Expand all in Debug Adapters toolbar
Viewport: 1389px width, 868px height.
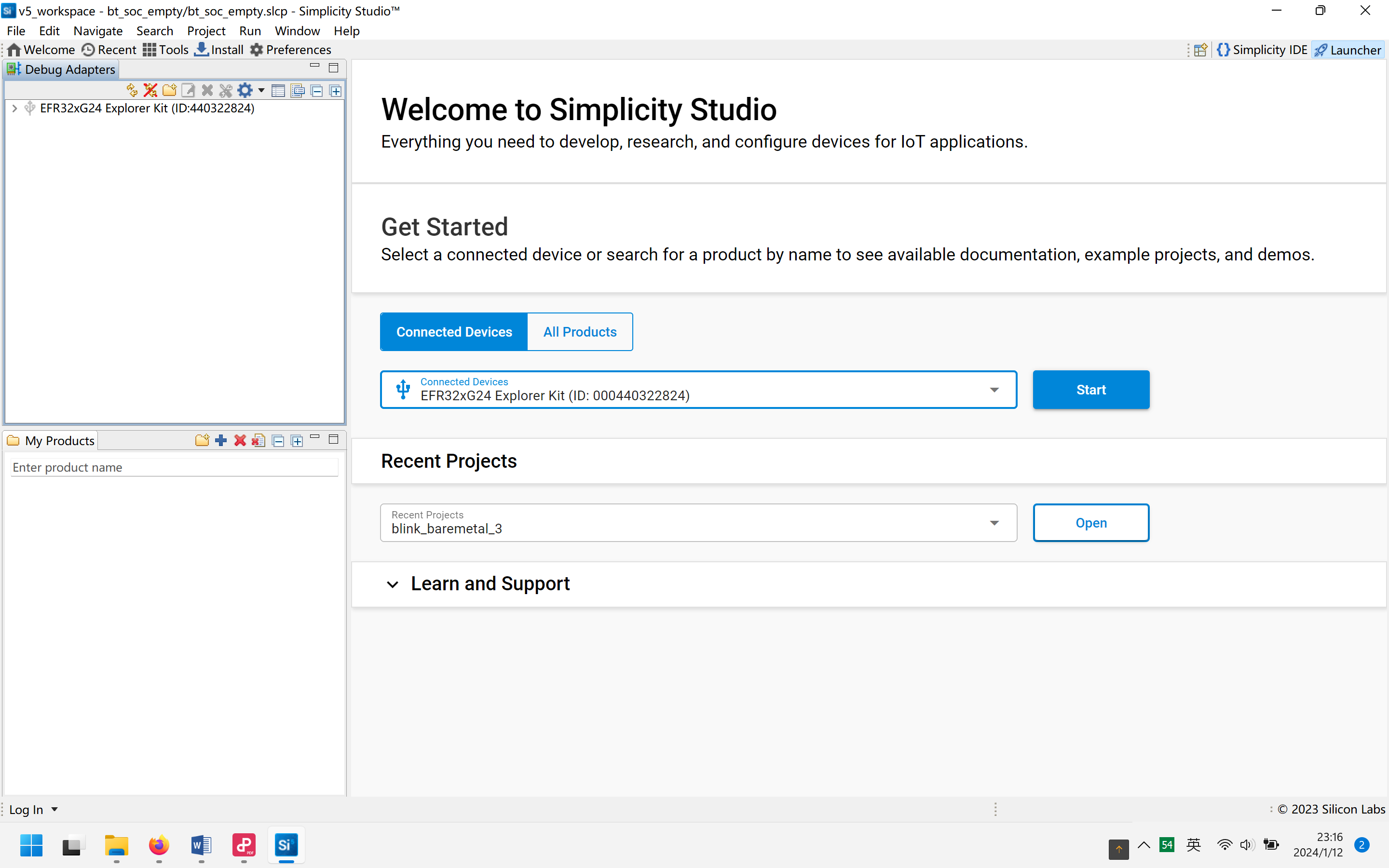point(336,91)
